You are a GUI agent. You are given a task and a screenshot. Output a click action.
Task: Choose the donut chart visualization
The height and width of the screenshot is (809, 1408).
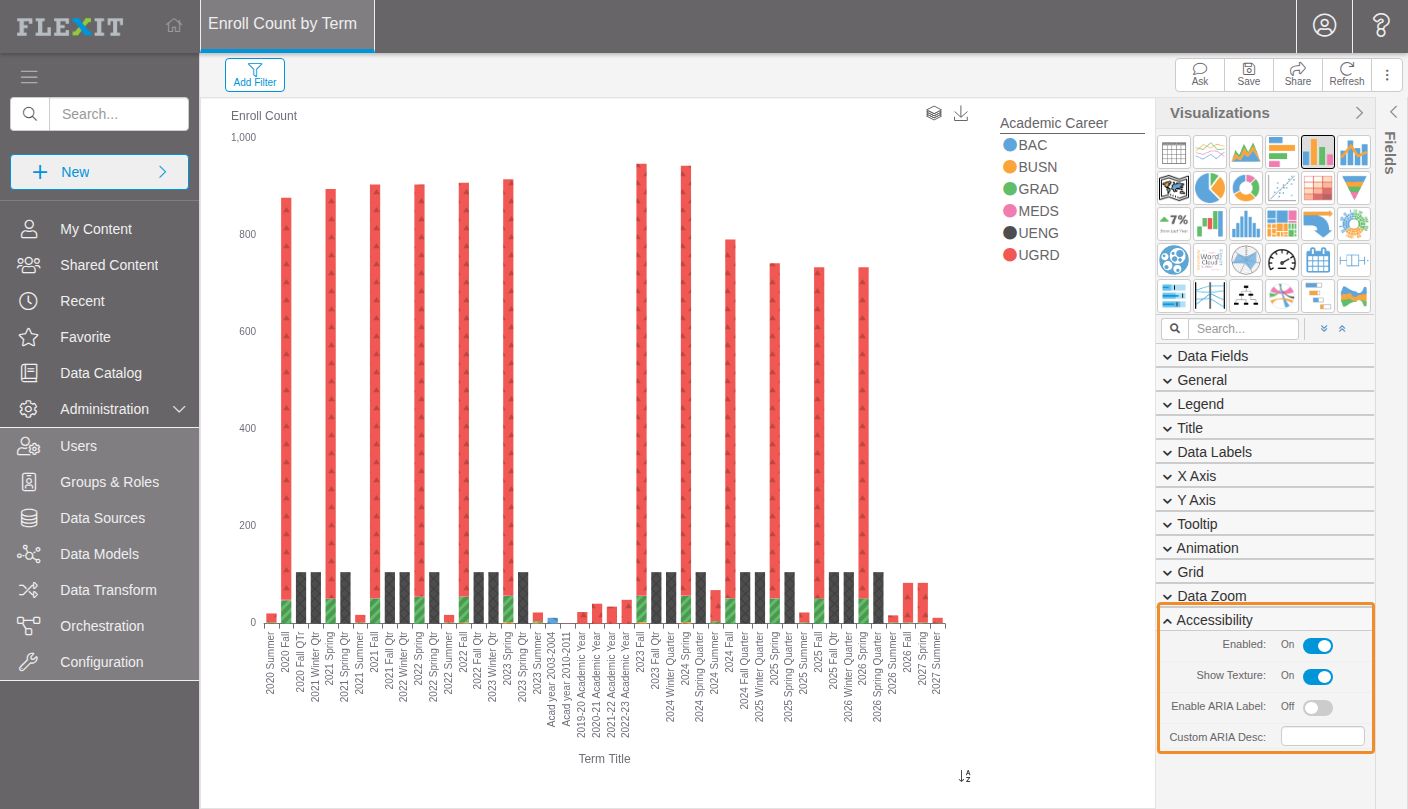coord(1246,188)
